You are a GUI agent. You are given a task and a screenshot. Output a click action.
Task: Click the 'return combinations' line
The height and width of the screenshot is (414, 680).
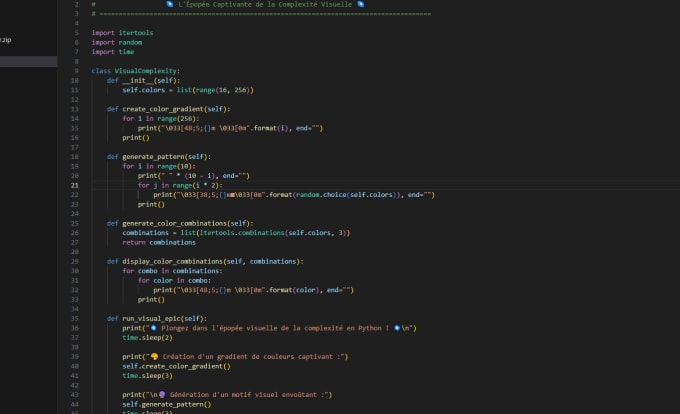click(159, 242)
